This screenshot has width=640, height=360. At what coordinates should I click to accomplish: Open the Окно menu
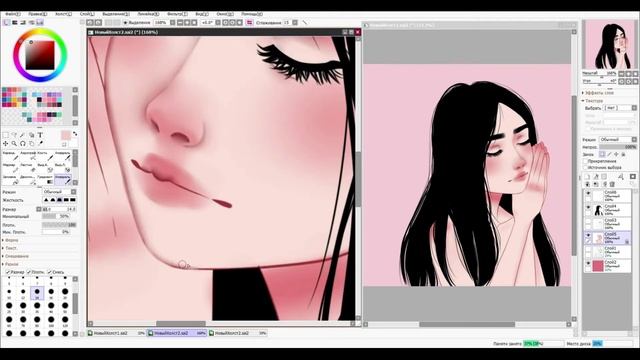[x=225, y=14]
